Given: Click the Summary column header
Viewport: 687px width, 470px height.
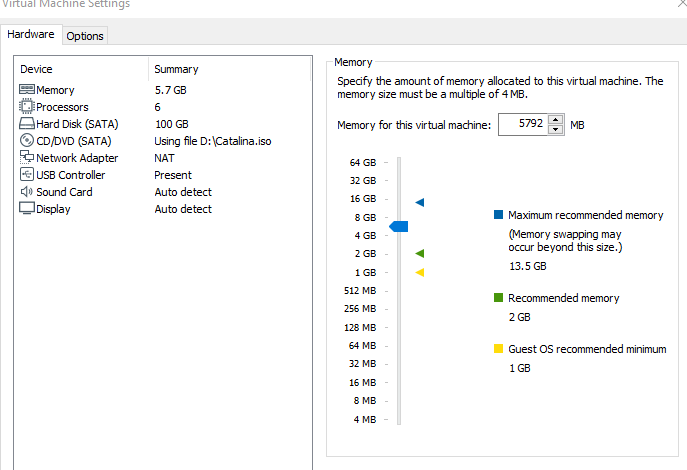Looking at the screenshot, I should pyautogui.click(x=176, y=69).
